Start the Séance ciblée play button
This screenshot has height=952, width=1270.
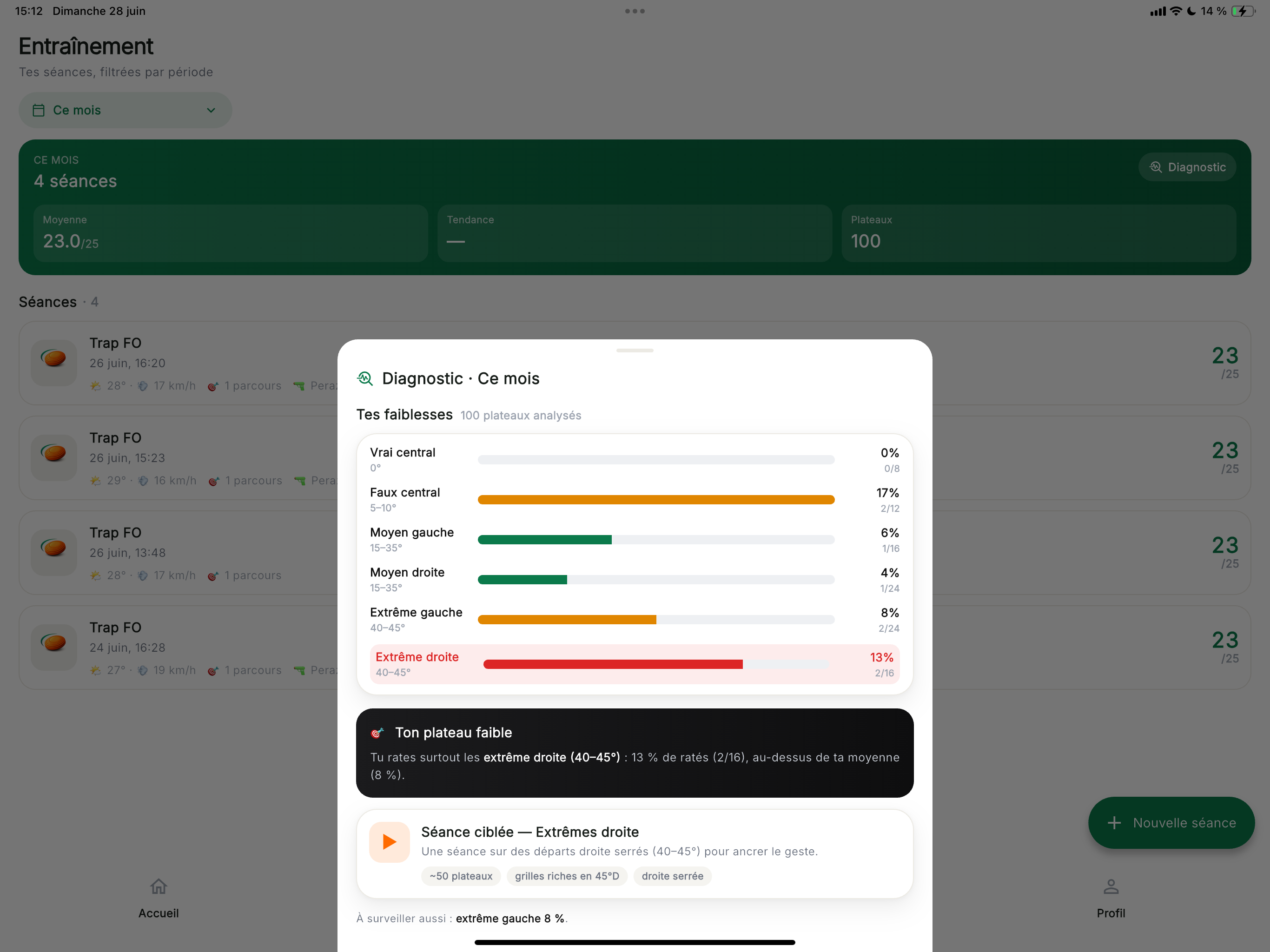point(389,842)
